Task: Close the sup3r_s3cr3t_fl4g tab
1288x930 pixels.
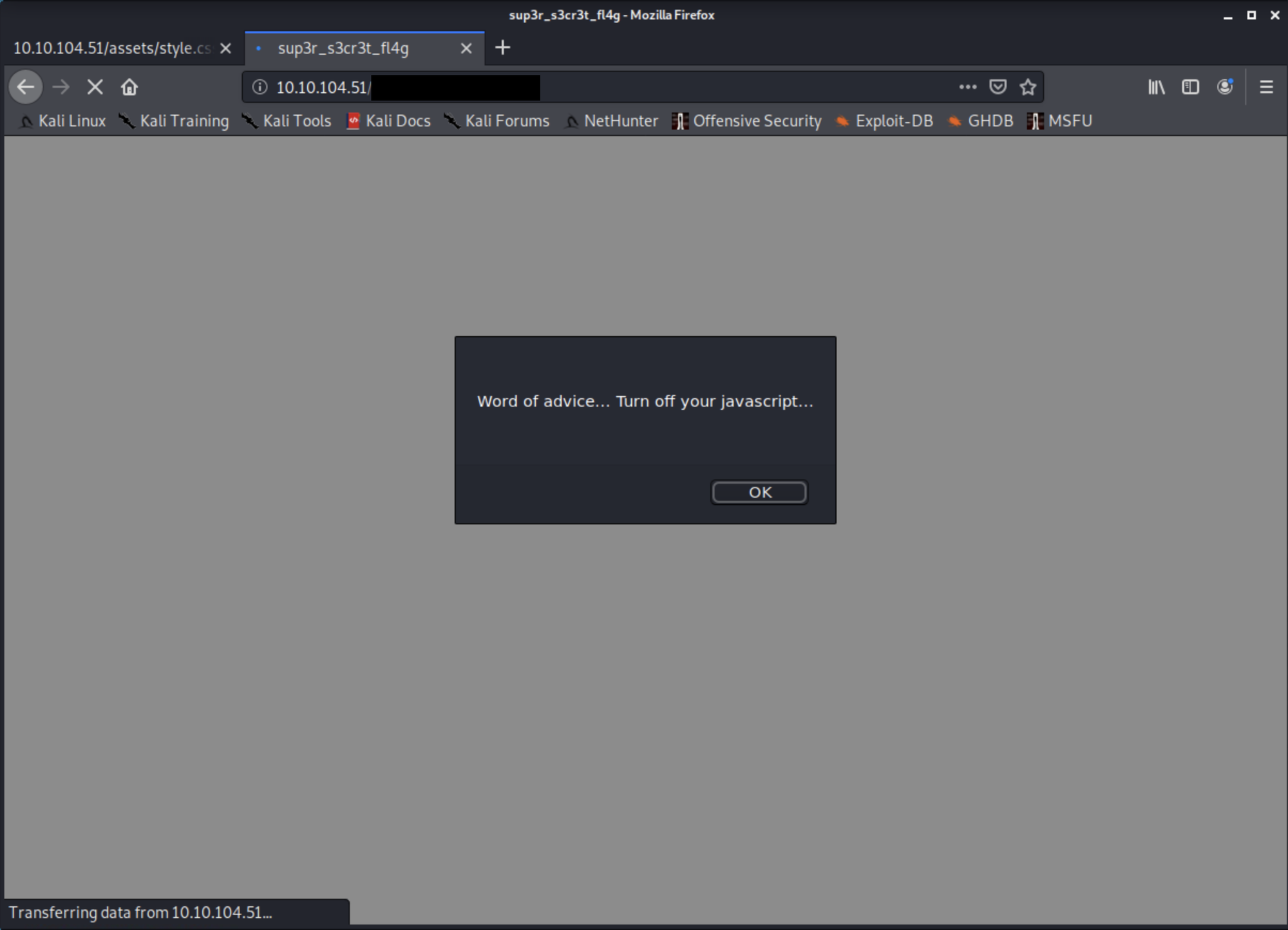Action: pyautogui.click(x=466, y=48)
